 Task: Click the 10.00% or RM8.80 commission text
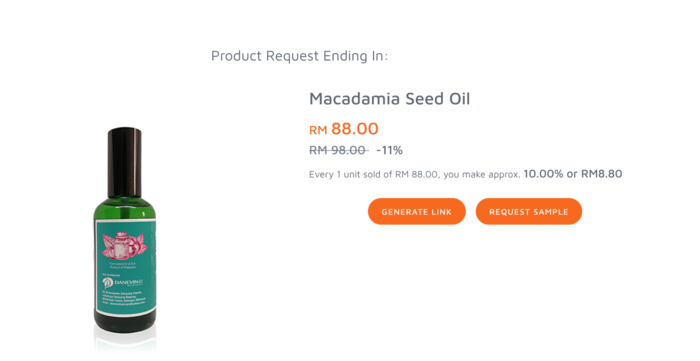coord(573,174)
